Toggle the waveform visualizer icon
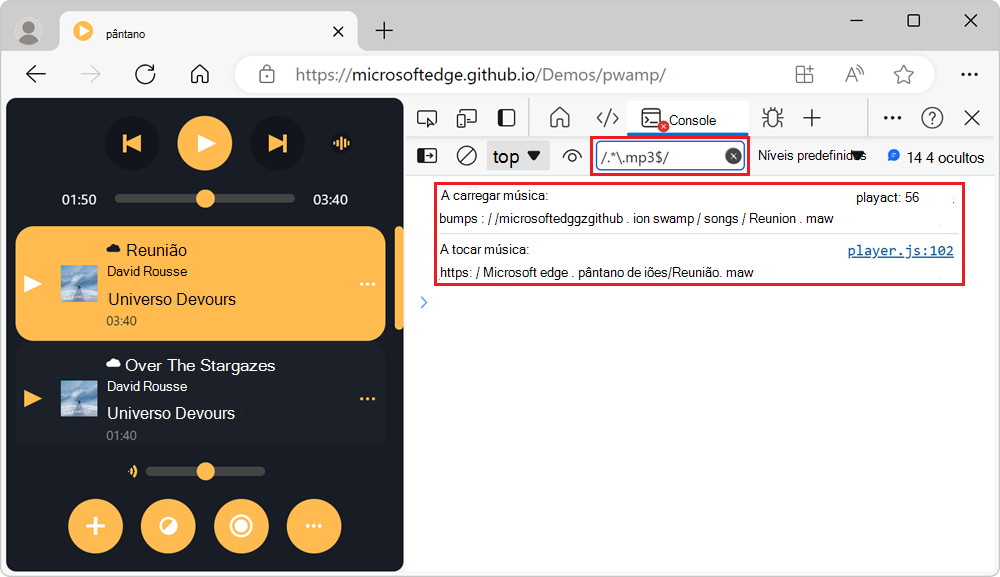This screenshot has height=577, width=1000. [x=341, y=143]
